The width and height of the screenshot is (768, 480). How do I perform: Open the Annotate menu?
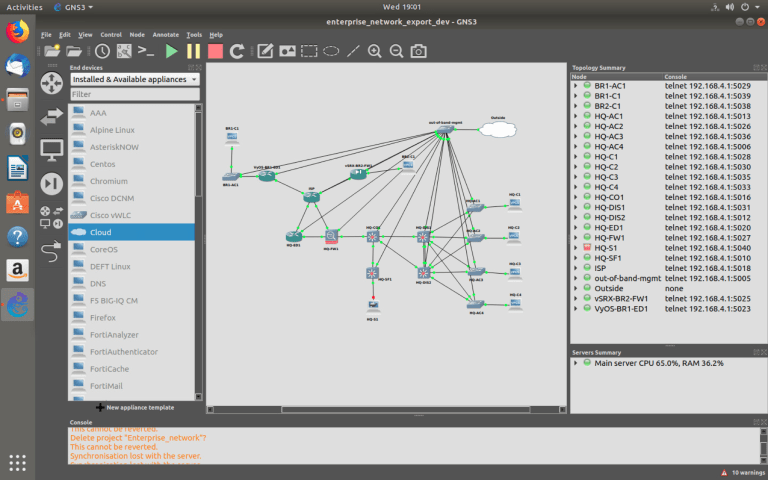pos(166,35)
